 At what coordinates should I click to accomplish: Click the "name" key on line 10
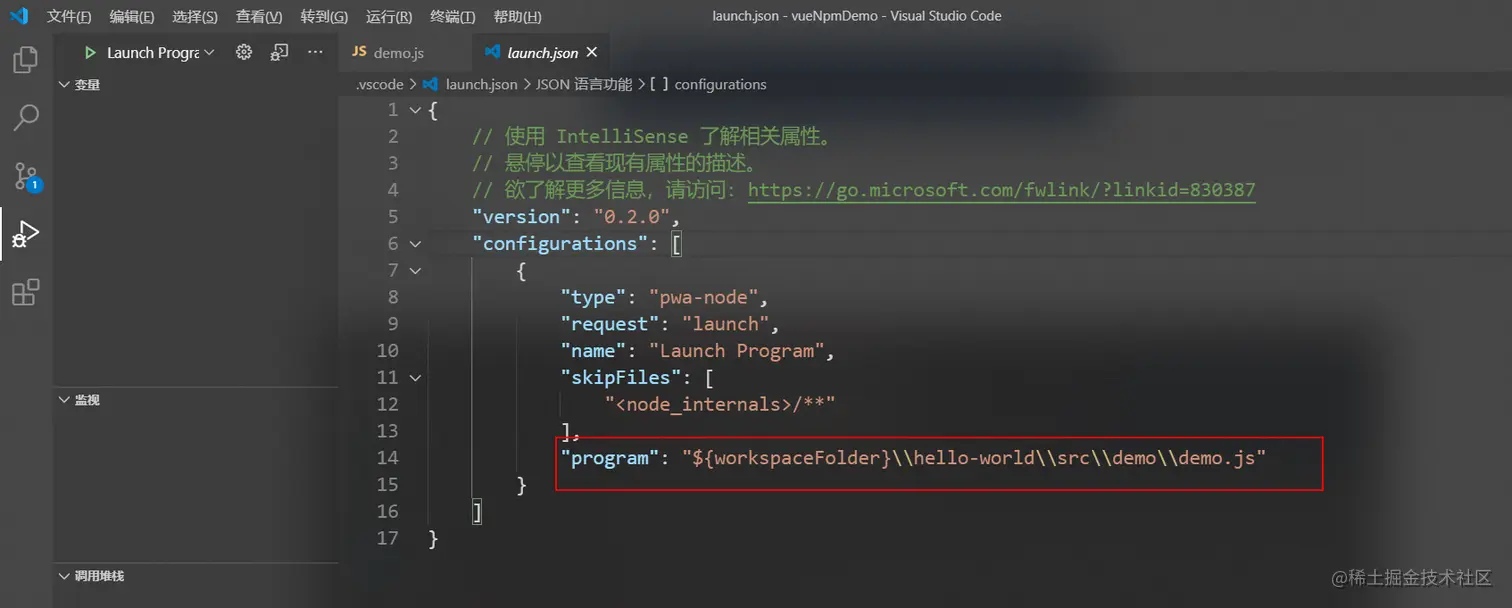[x=594, y=351]
